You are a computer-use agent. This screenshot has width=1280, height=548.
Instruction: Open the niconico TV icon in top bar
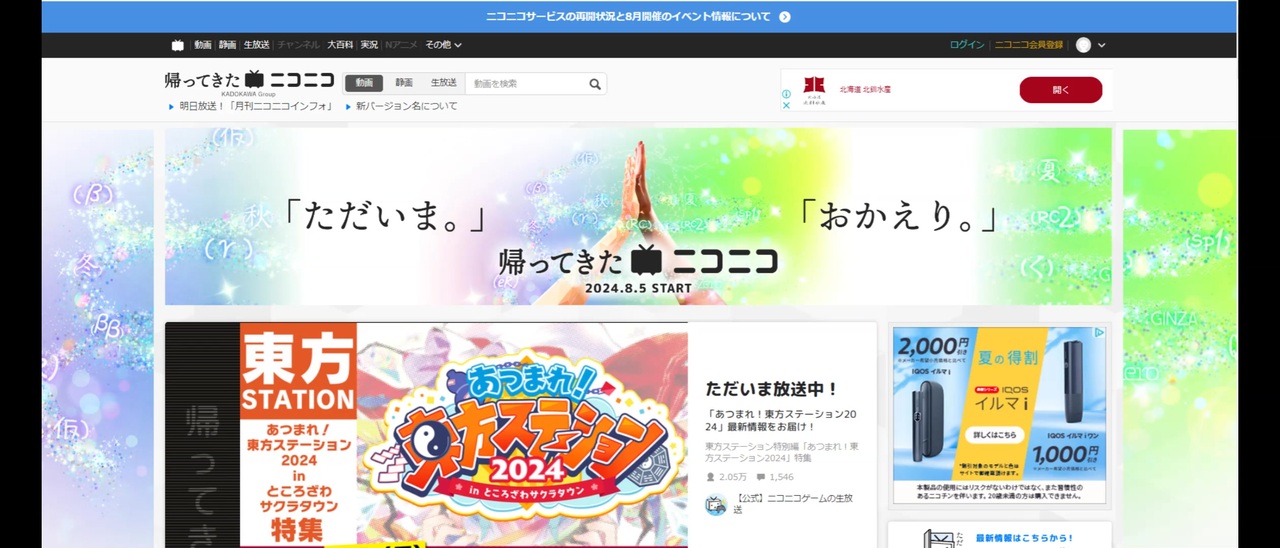(x=177, y=45)
